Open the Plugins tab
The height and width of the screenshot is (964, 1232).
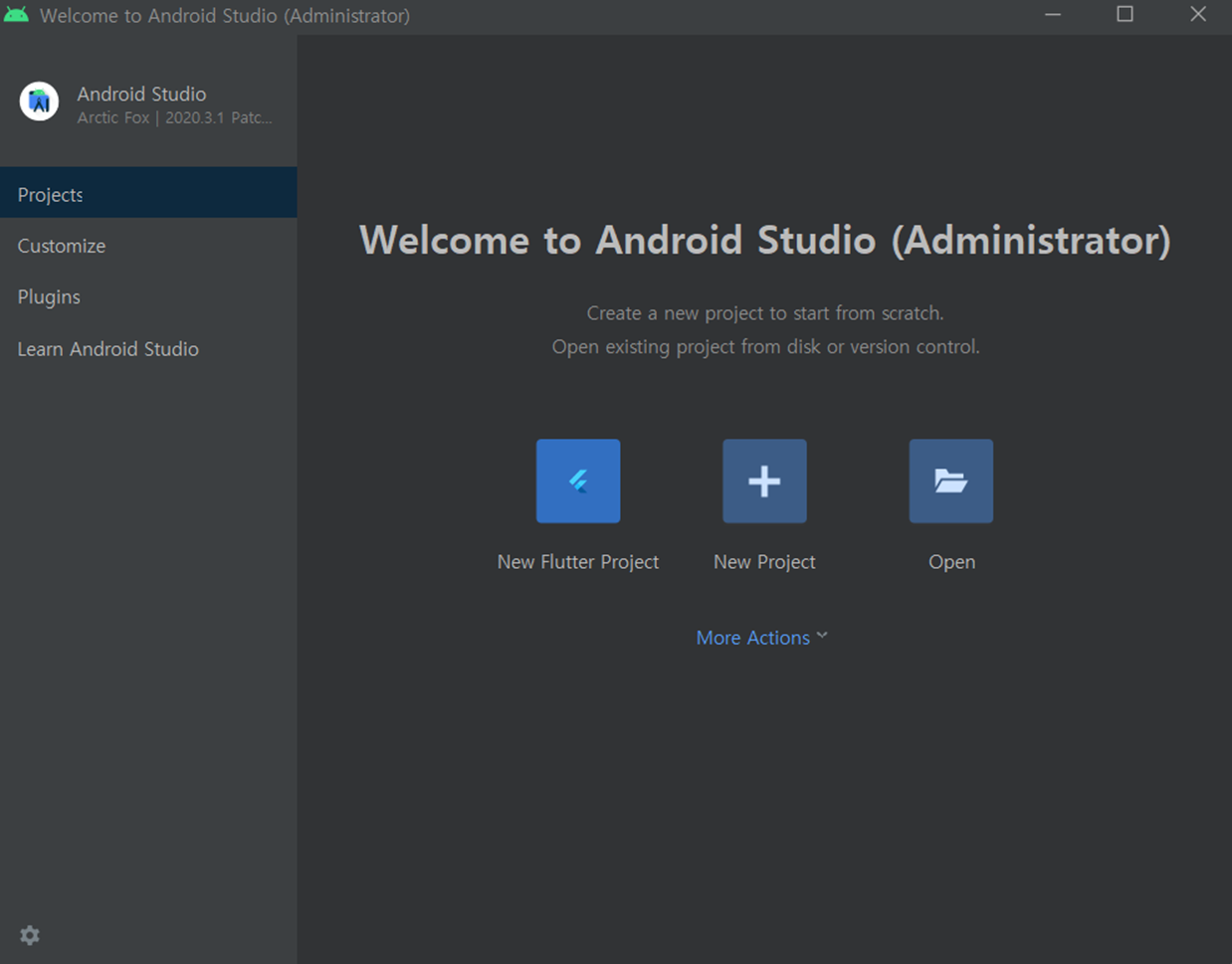tap(148, 297)
